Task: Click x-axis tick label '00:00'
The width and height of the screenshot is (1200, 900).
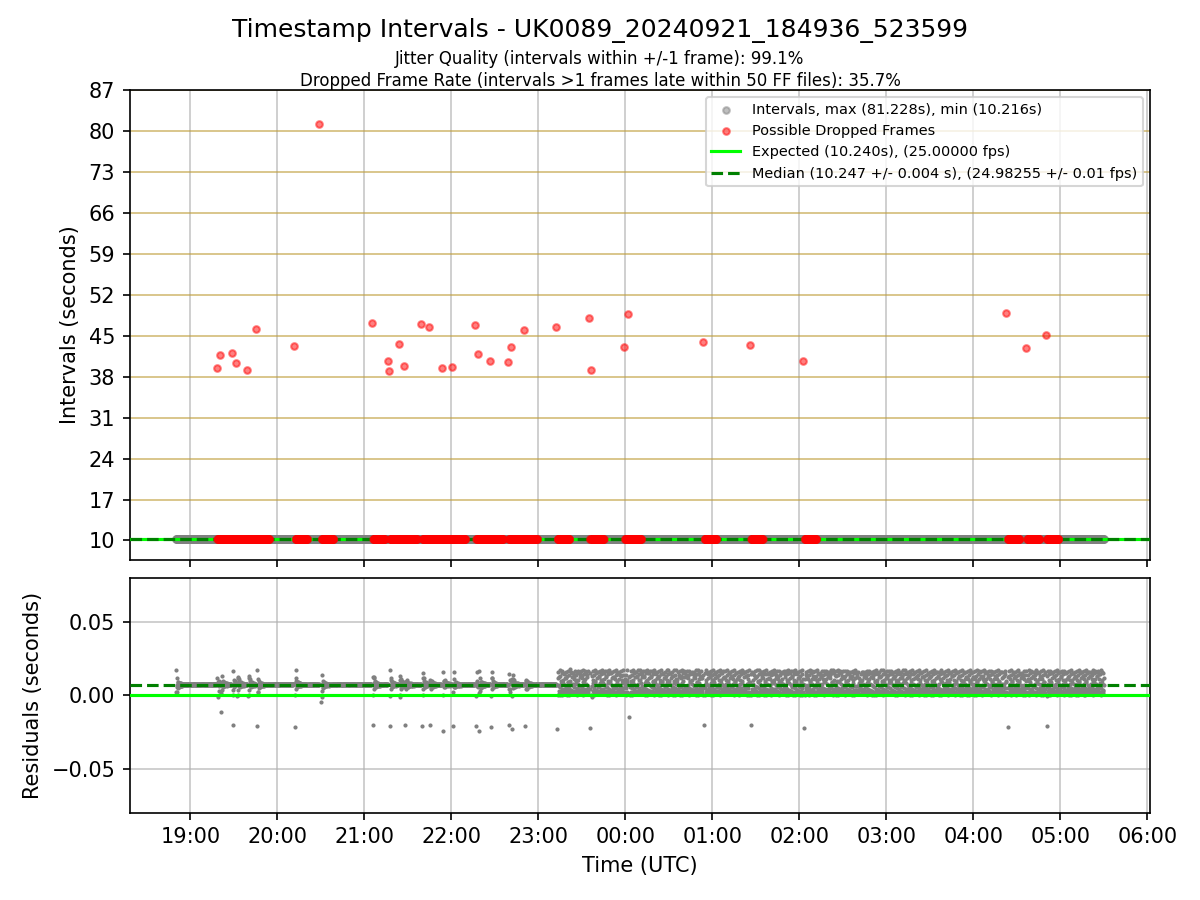Action: [x=625, y=836]
